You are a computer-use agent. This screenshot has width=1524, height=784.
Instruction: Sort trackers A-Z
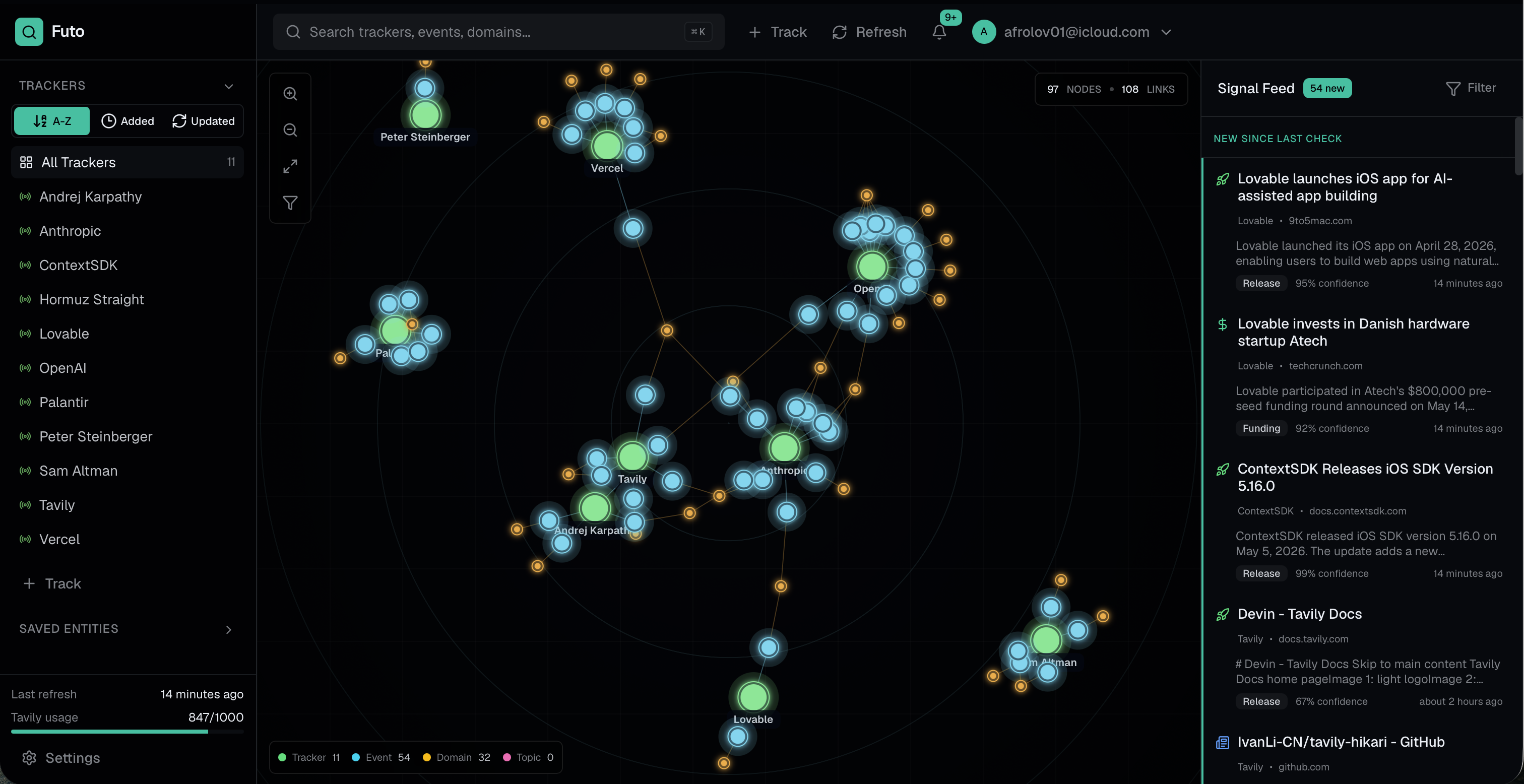pos(52,121)
